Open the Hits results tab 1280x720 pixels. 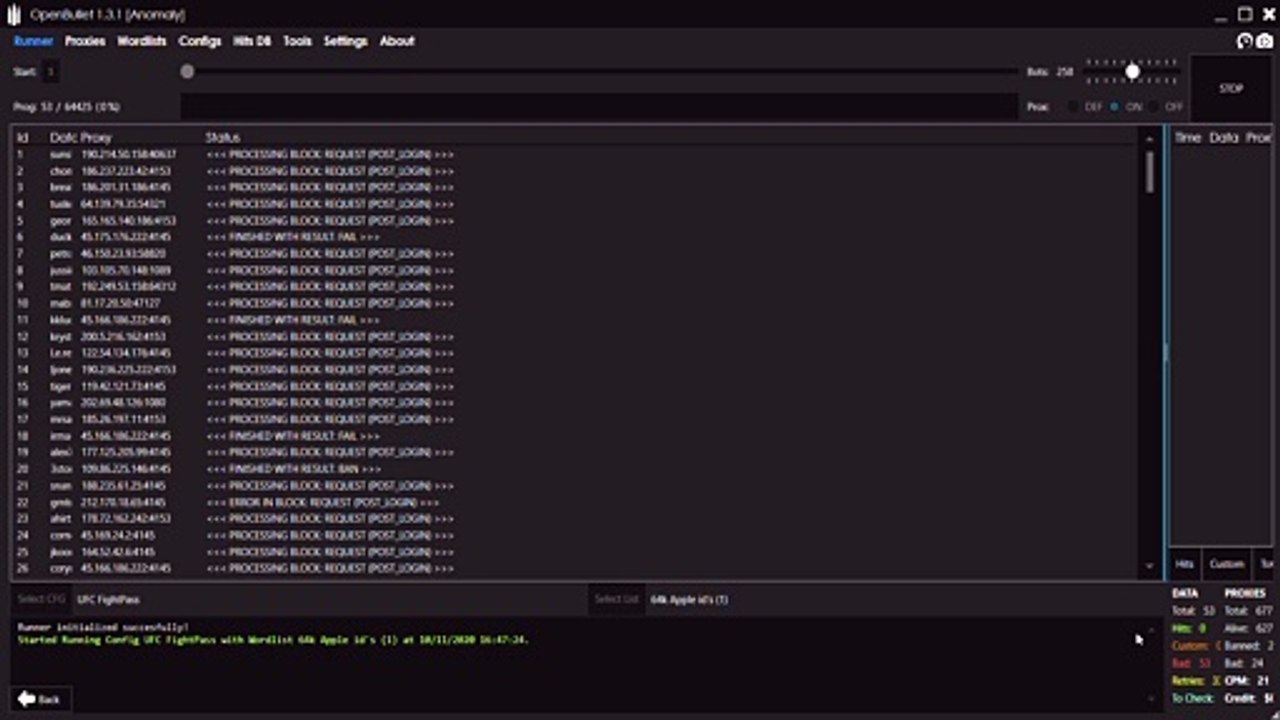pyautogui.click(x=1184, y=564)
